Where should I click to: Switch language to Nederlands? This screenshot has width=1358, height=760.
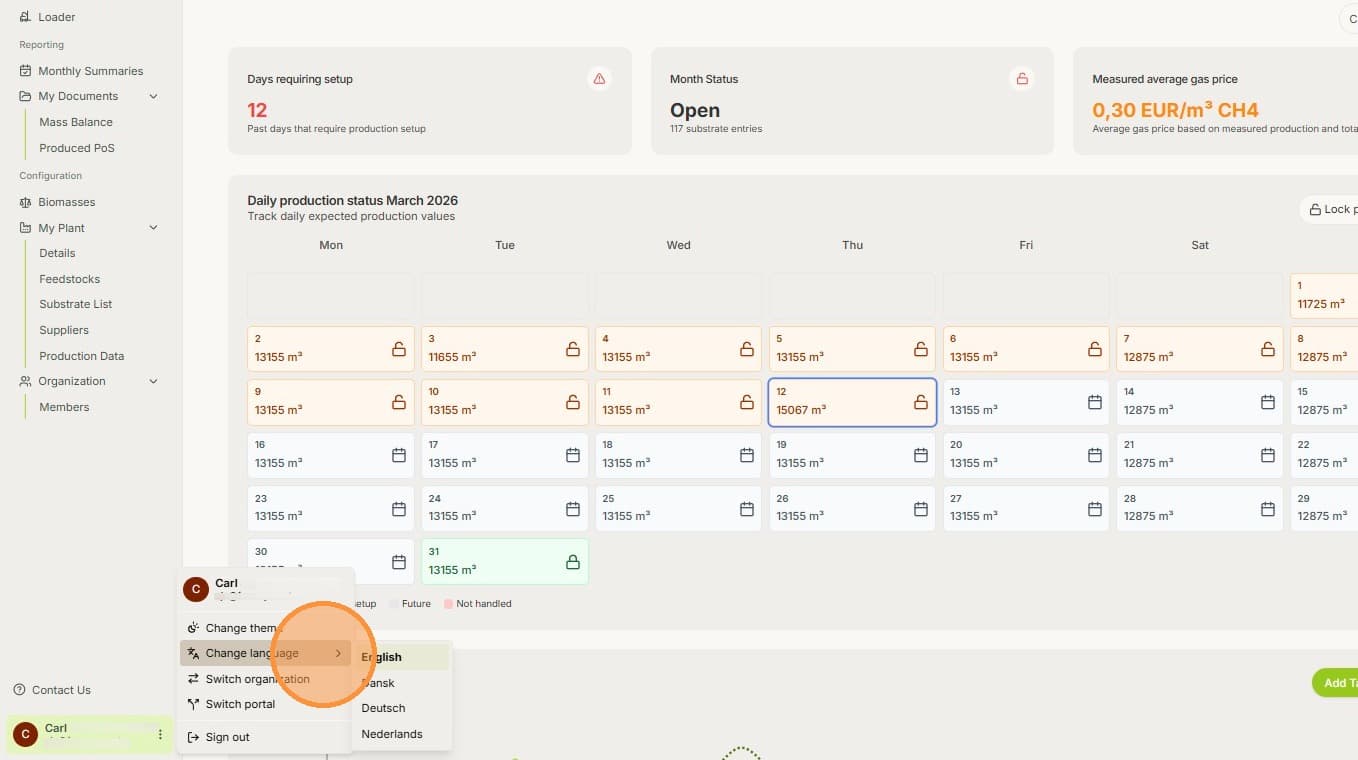(x=402, y=734)
